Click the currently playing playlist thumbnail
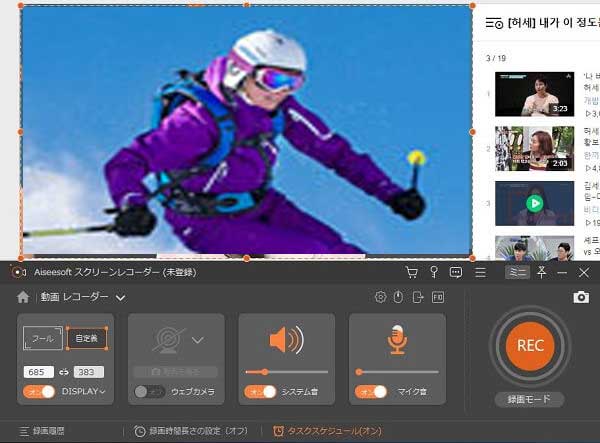This screenshot has height=443, width=600. (534, 204)
